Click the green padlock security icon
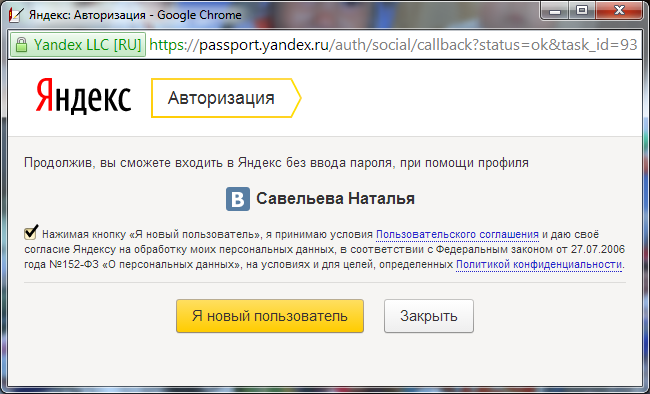This screenshot has height=394, width=650. click(x=21, y=45)
